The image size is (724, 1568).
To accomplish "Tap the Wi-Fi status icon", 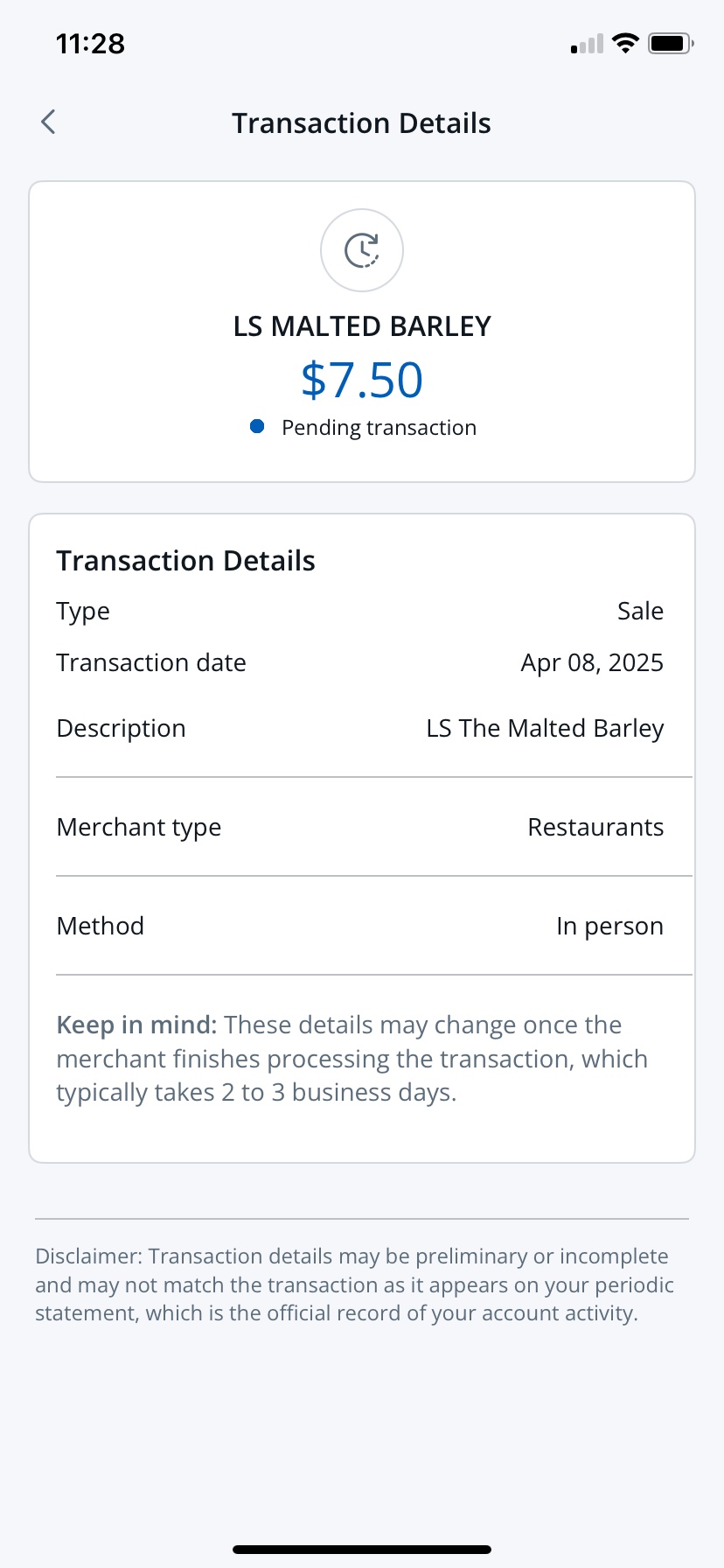I will coord(625,43).
